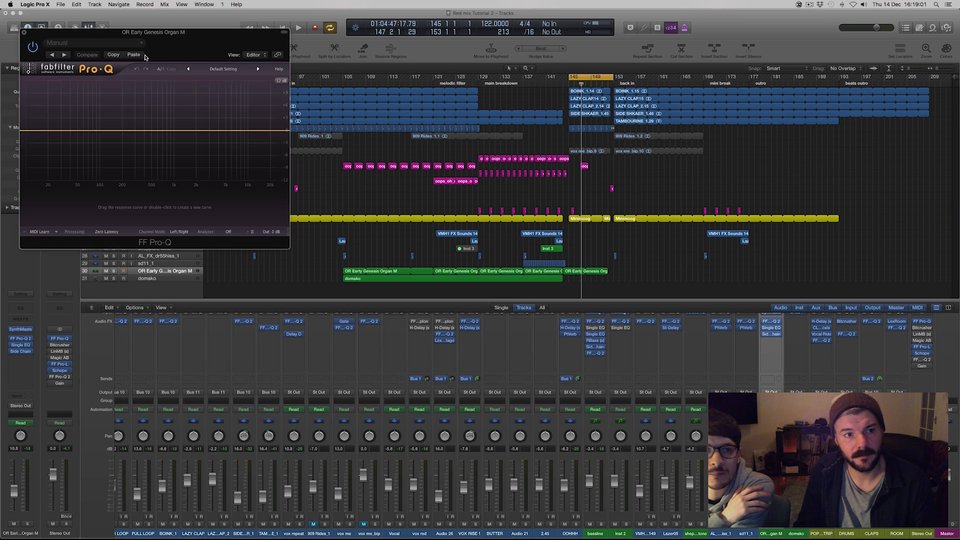Toggle the purple count-in 1234 button

click(x=671, y=28)
